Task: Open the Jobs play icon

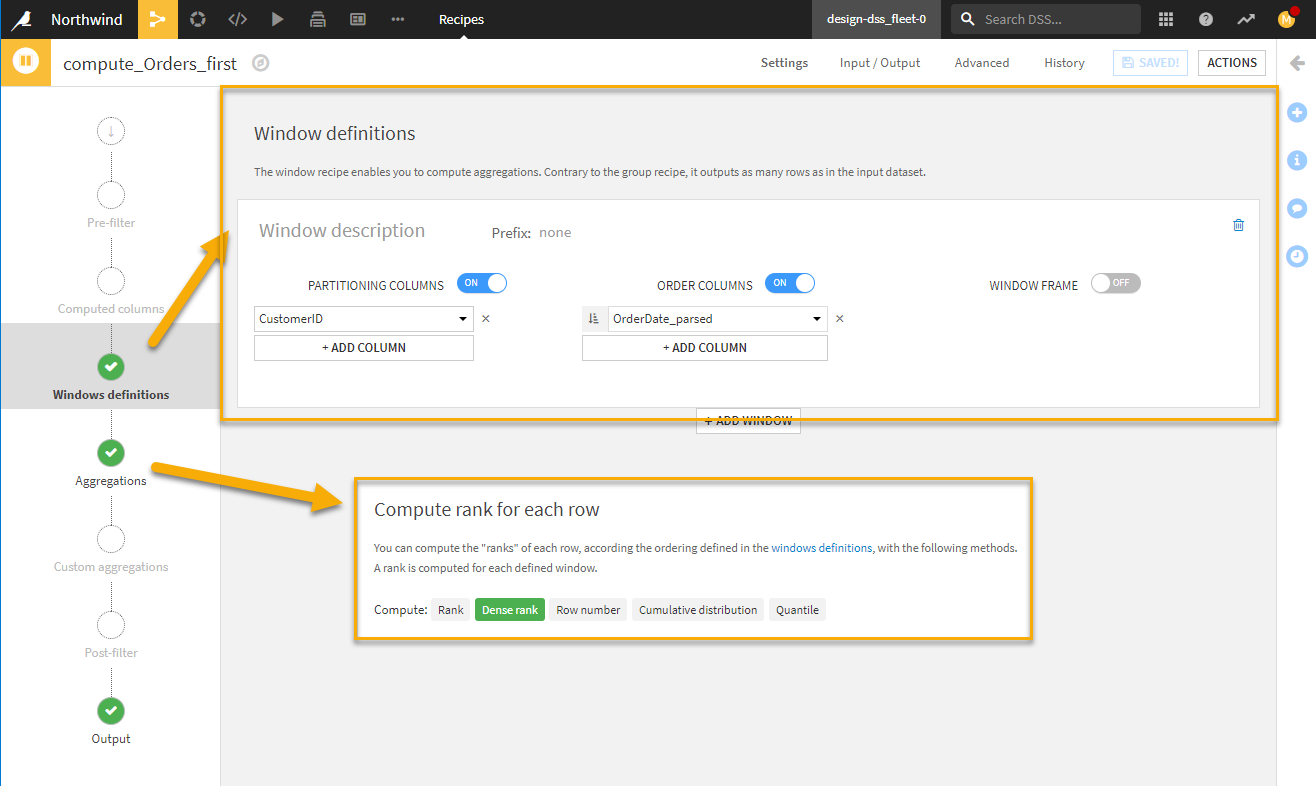Action: [x=277, y=19]
